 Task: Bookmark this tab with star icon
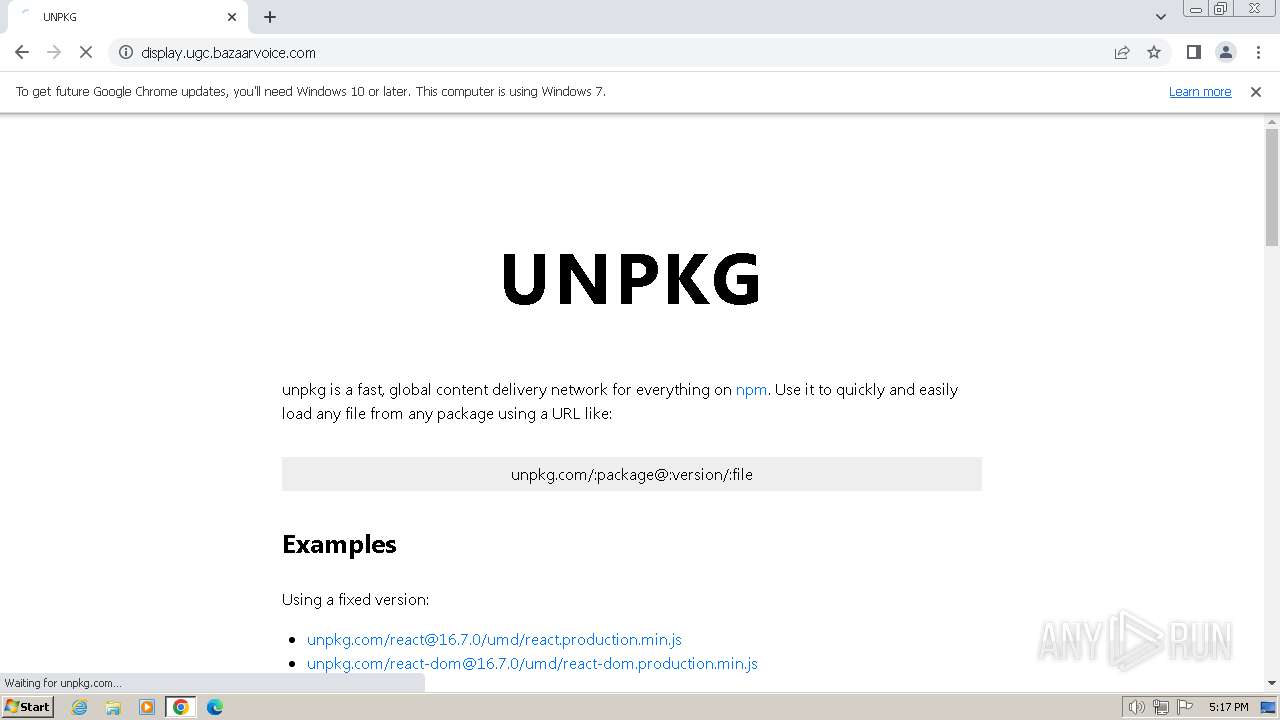pyautogui.click(x=1154, y=52)
